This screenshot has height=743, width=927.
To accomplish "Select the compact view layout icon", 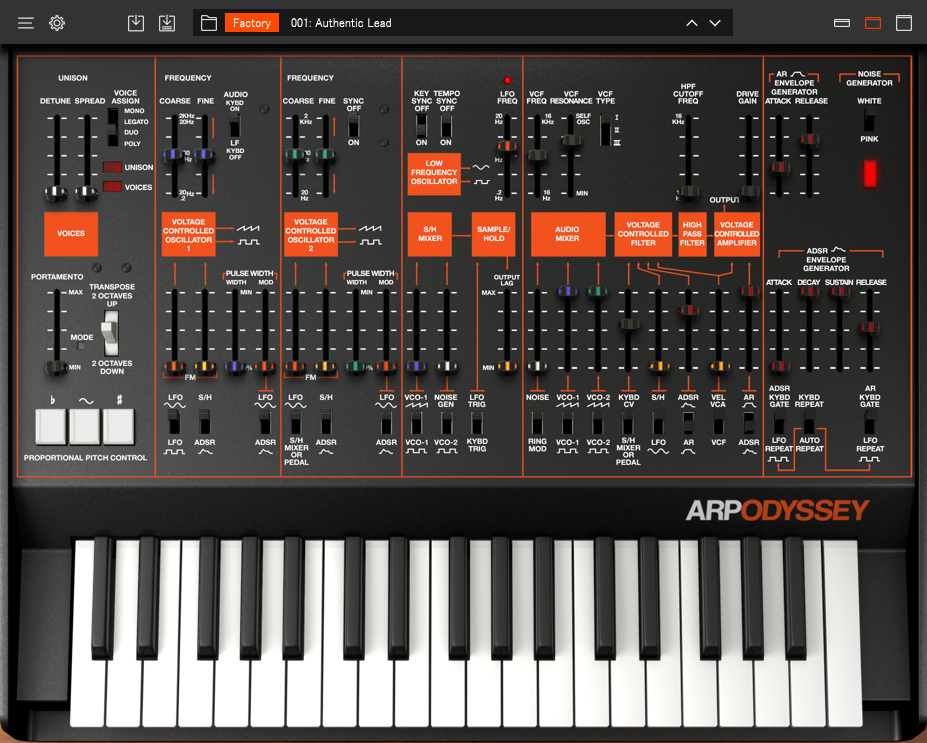I will pos(843,21).
